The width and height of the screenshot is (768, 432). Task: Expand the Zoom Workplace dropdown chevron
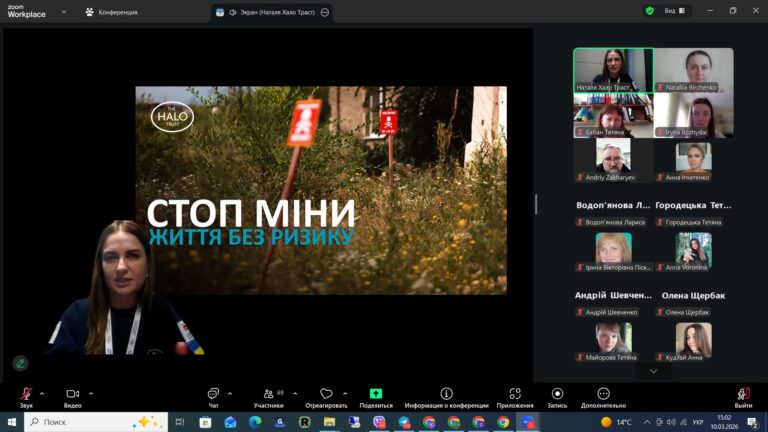click(x=64, y=12)
